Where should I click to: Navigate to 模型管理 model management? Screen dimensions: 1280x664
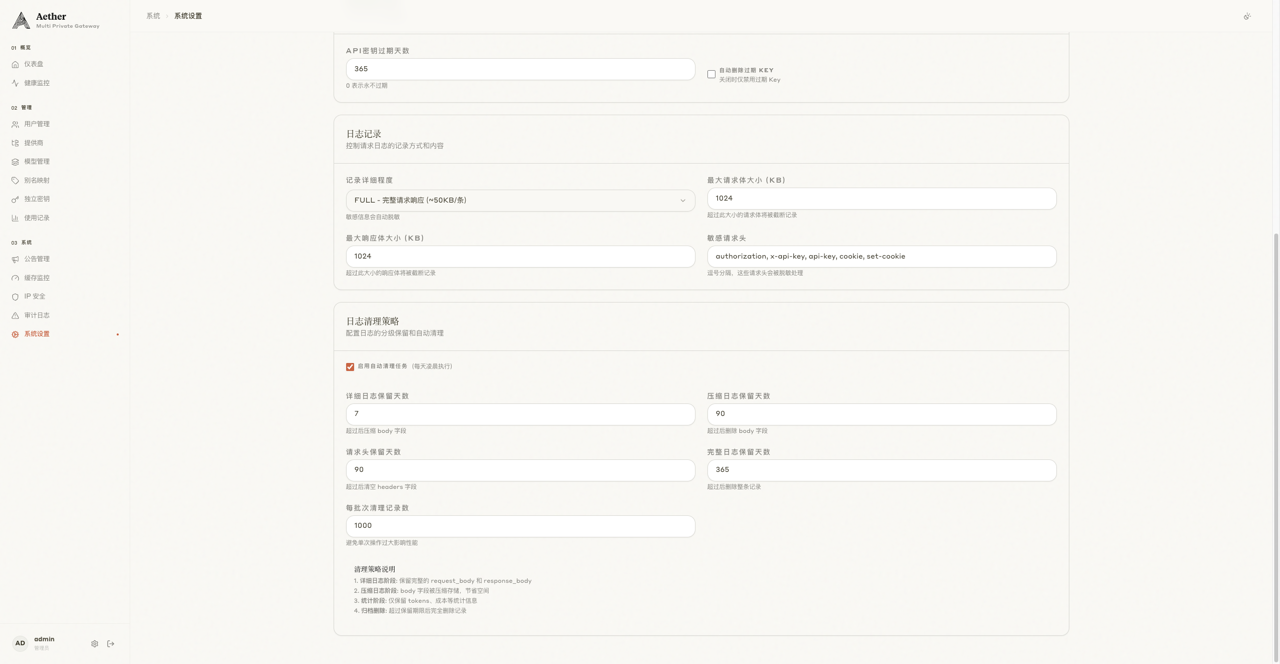pos(36,162)
